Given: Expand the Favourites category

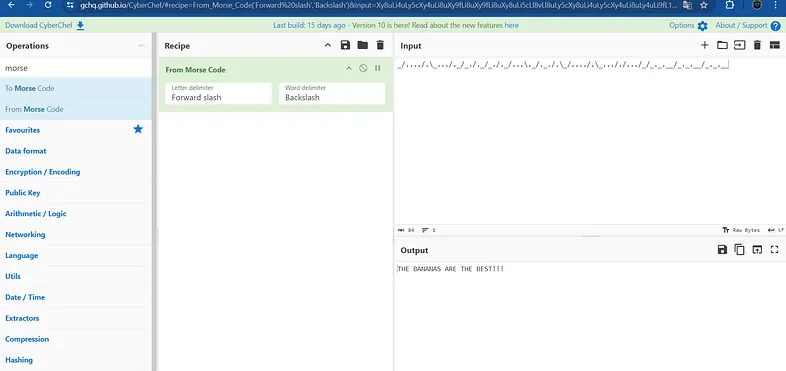Looking at the screenshot, I should pyautogui.click(x=23, y=130).
